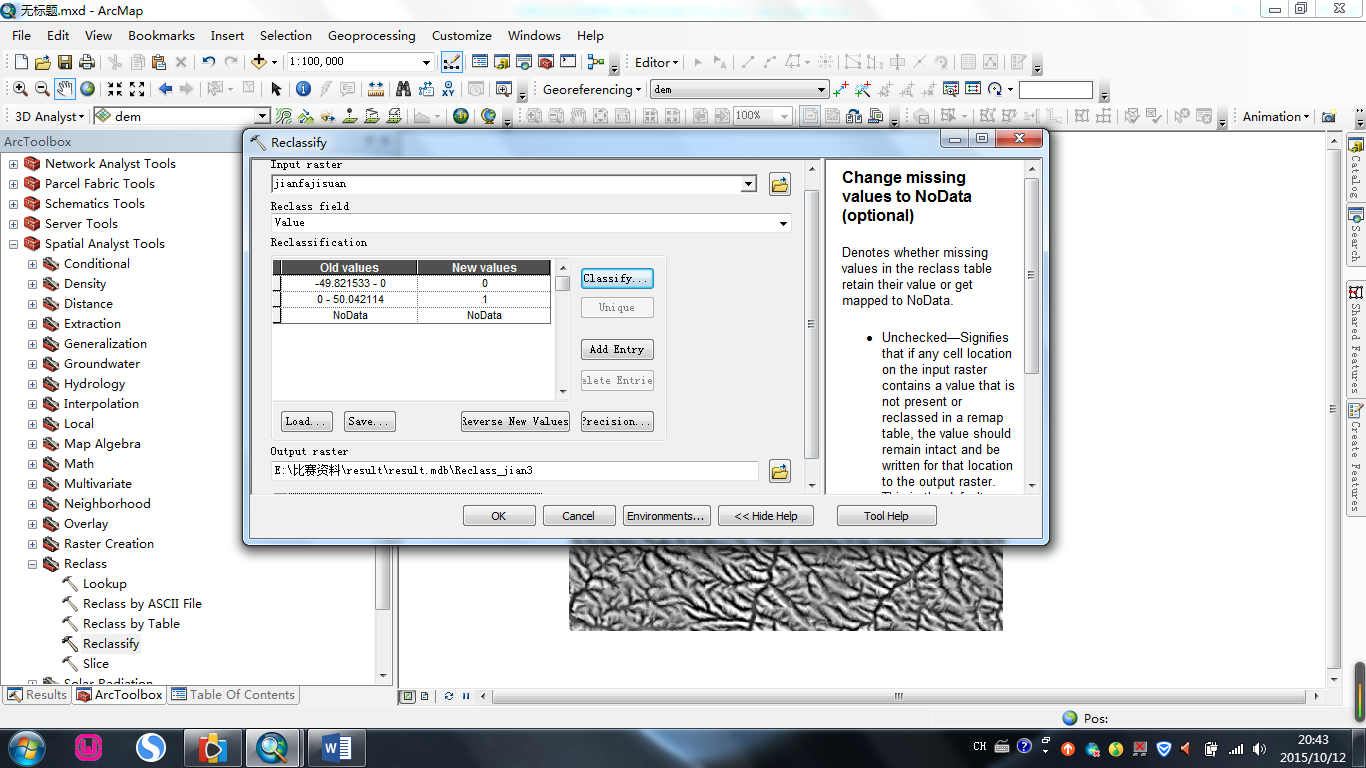The height and width of the screenshot is (768, 1366).
Task: Switch to the Results tab
Action: click(x=37, y=695)
